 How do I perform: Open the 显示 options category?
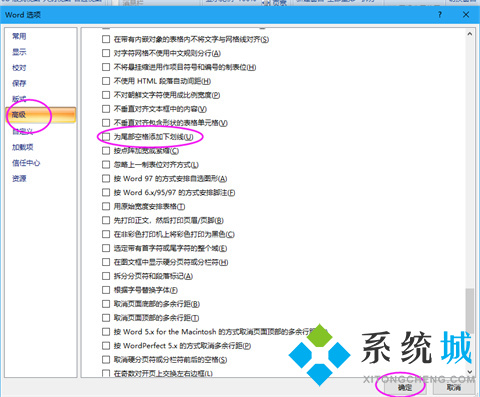point(19,52)
